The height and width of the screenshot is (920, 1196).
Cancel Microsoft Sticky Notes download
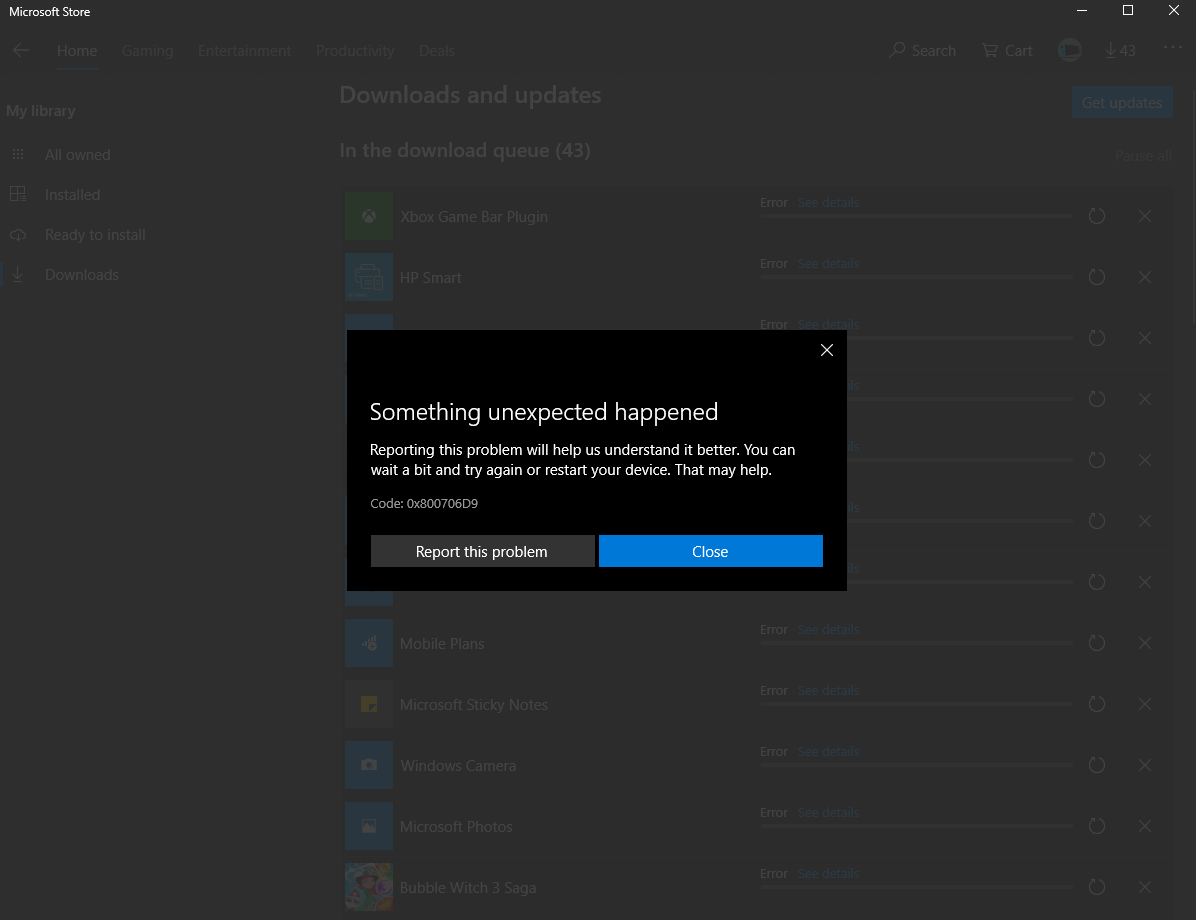tap(1145, 704)
